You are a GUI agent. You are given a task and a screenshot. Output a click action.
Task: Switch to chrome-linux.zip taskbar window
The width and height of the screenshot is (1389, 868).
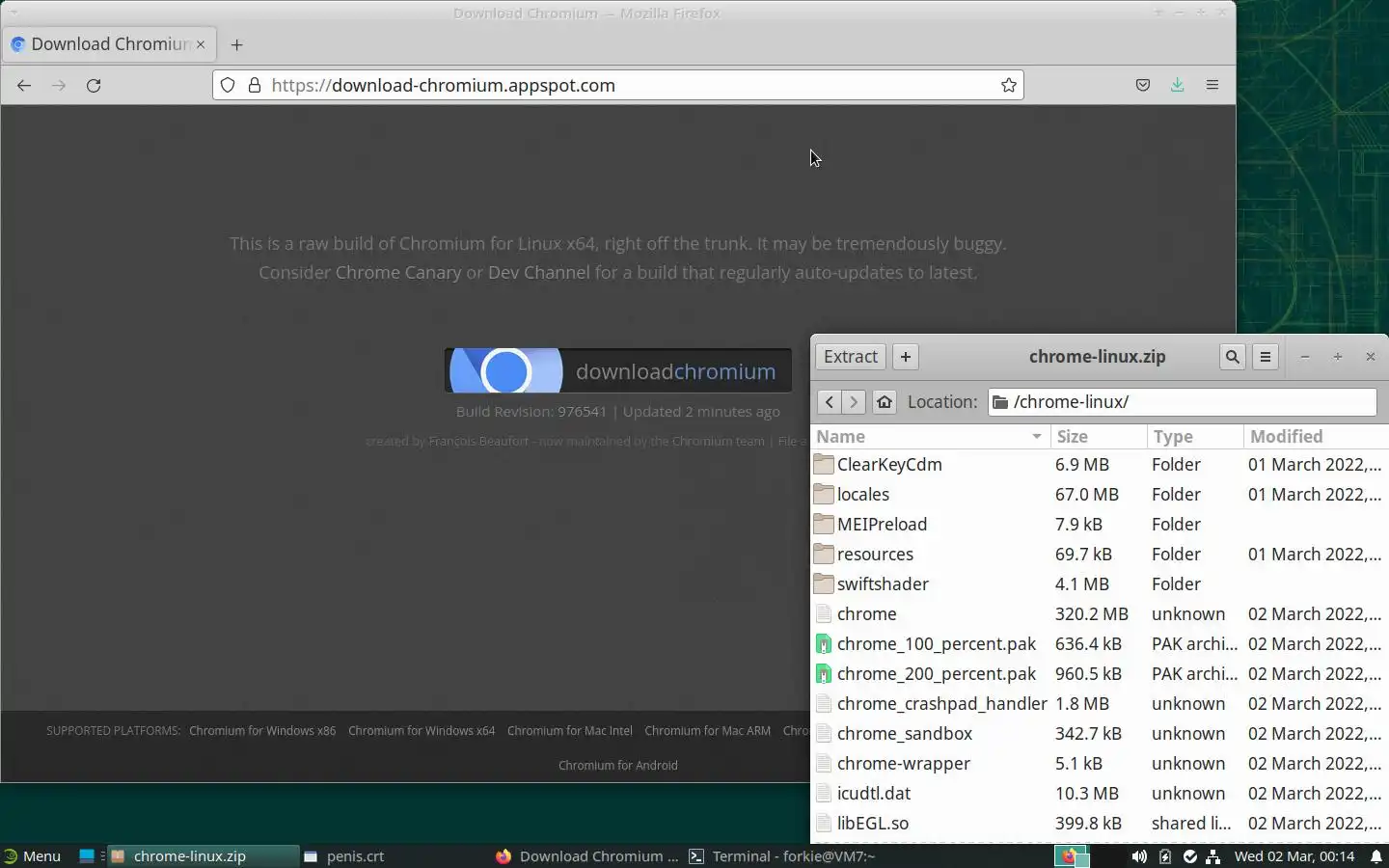tap(203, 855)
